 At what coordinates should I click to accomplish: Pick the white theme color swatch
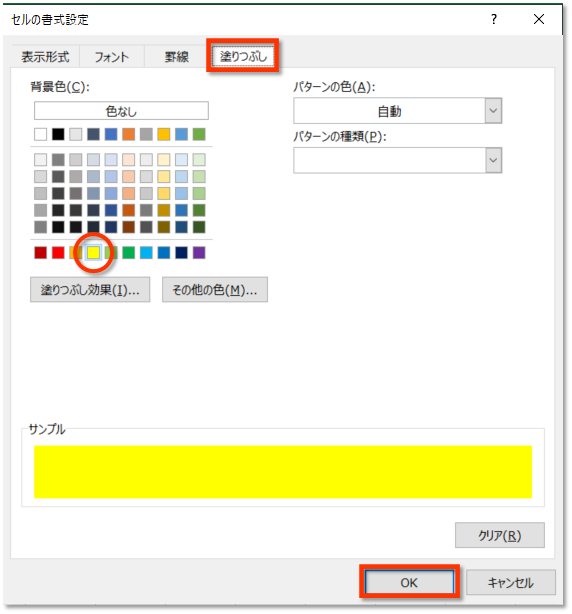click(40, 134)
